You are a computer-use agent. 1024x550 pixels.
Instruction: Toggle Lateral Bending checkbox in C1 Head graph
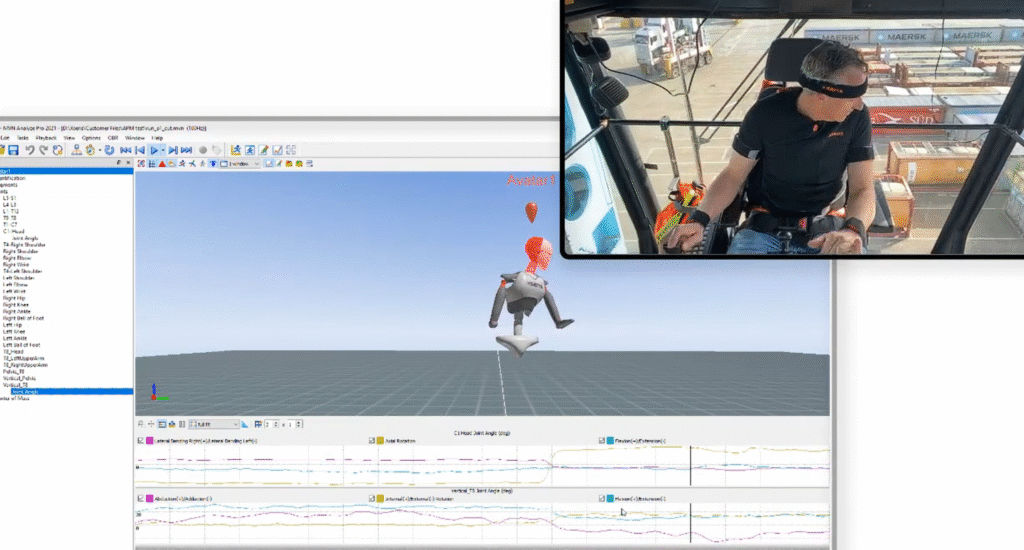tap(139, 441)
